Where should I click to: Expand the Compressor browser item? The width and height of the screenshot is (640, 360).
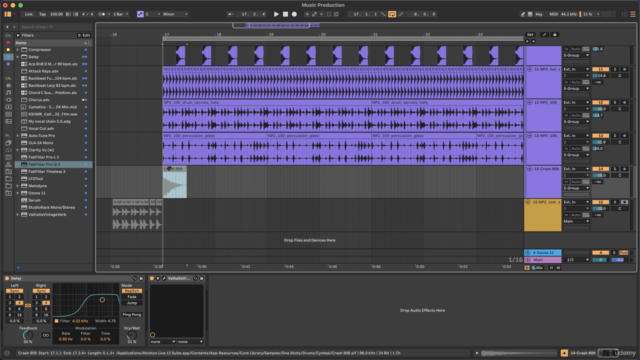18,50
